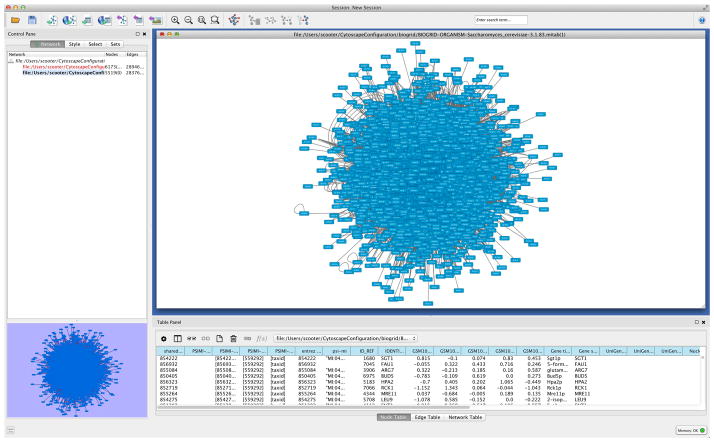Import network from public database globe icon
The width and height of the screenshot is (714, 442).
click(69, 20)
